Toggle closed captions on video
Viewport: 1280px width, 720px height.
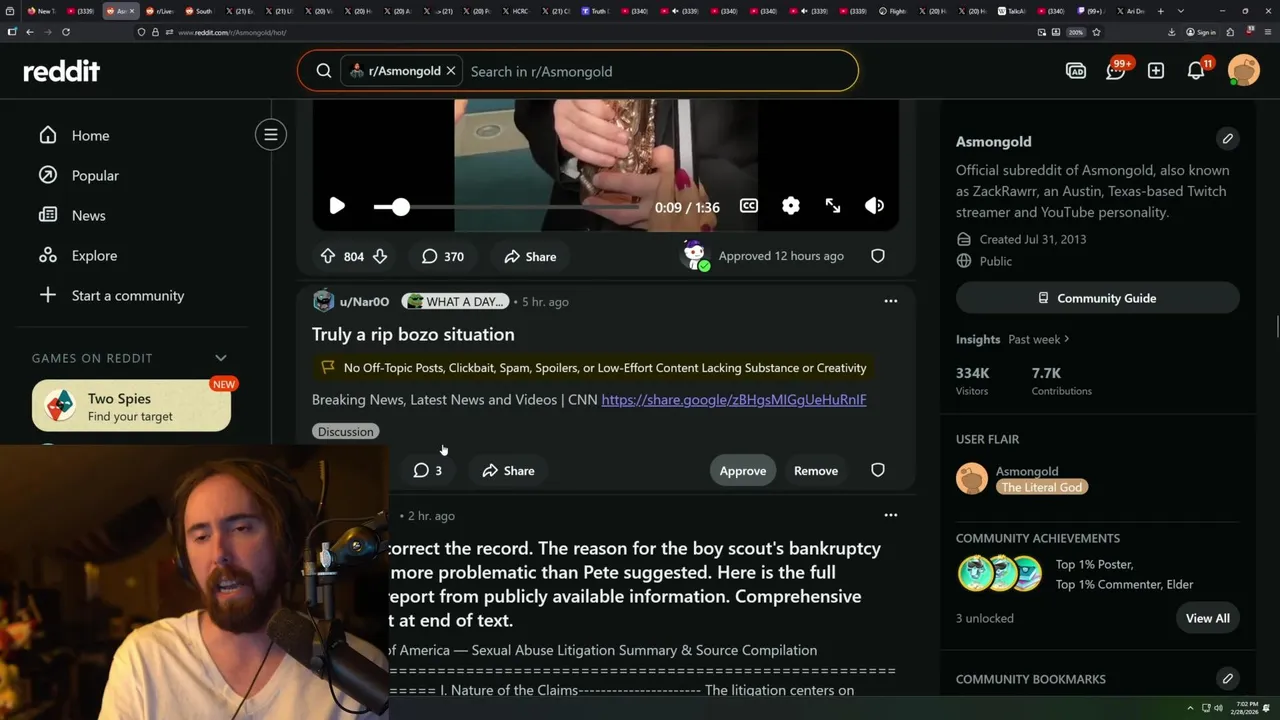tap(749, 206)
